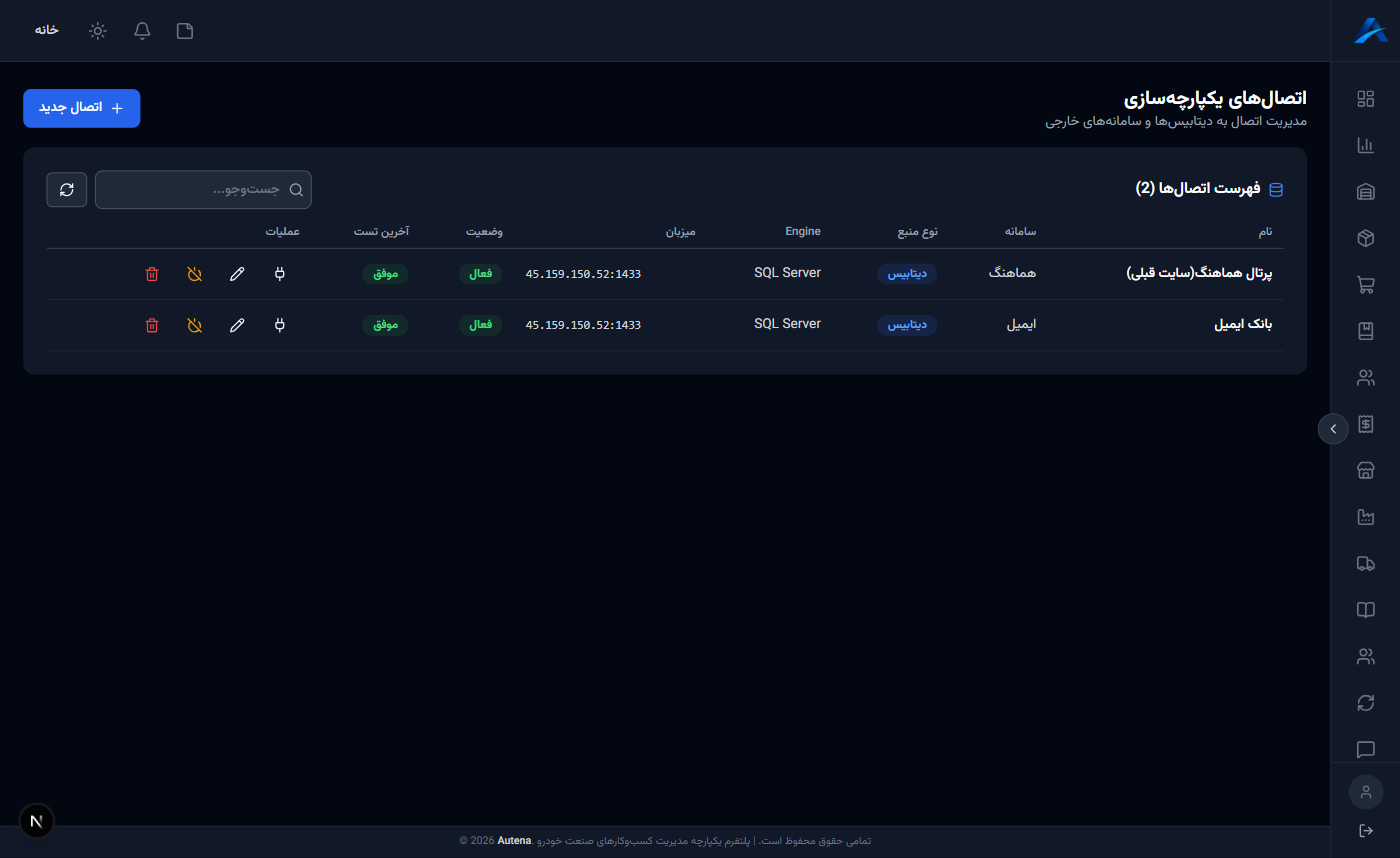Edit the بانک ایمیل connection
Screen dimensions: 1400x858
[237, 324]
